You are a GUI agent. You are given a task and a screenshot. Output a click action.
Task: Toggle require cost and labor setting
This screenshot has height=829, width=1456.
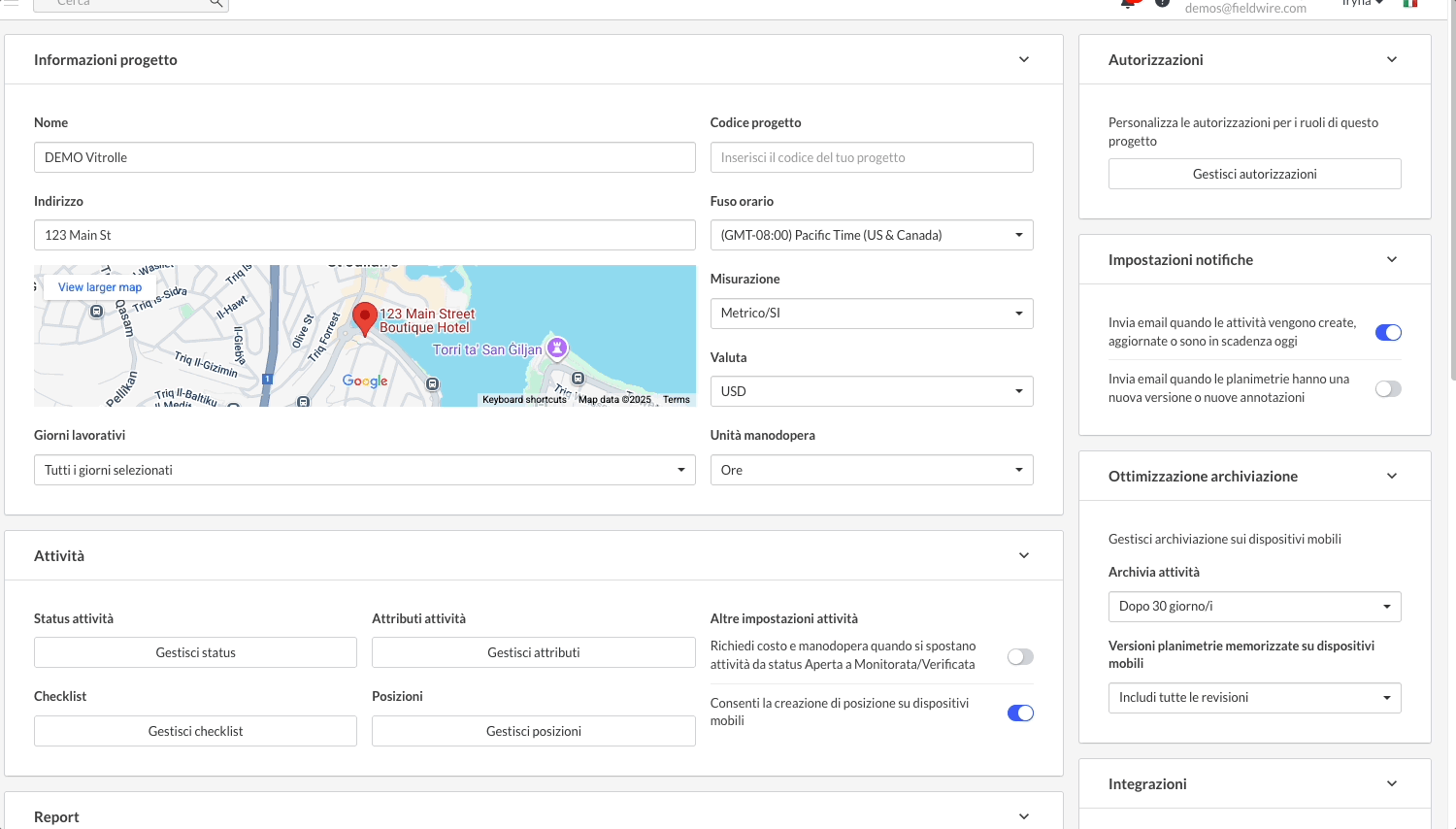pyautogui.click(x=1020, y=657)
